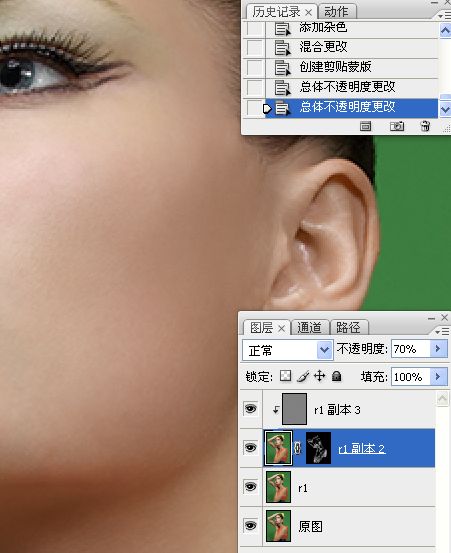Select the 混合更改 history state
Viewport: 451px width, 553px height.
[x=351, y=48]
